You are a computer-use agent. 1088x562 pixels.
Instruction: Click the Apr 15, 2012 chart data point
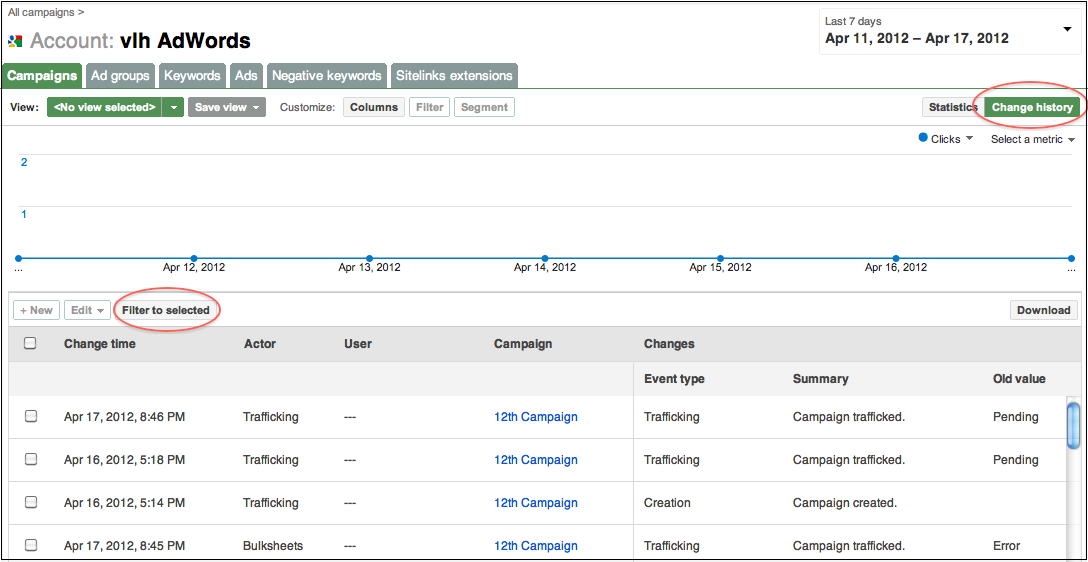click(x=720, y=258)
